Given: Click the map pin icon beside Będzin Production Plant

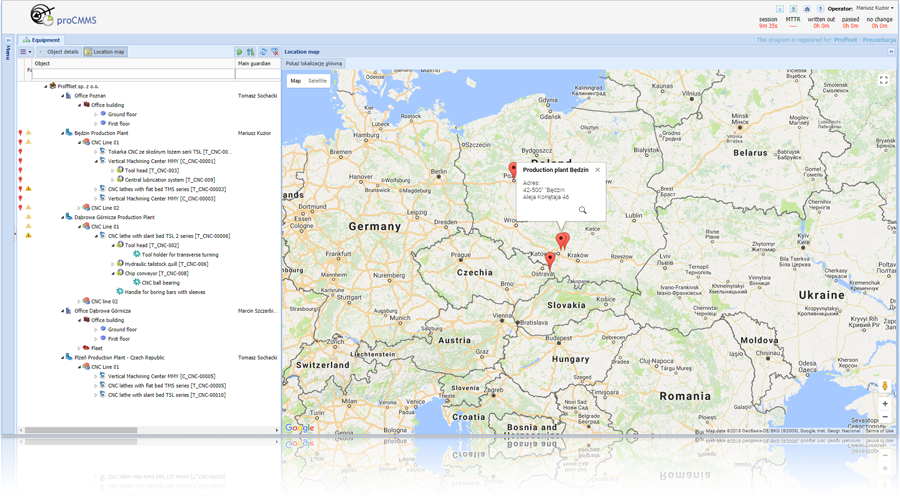Looking at the screenshot, I should [20, 133].
